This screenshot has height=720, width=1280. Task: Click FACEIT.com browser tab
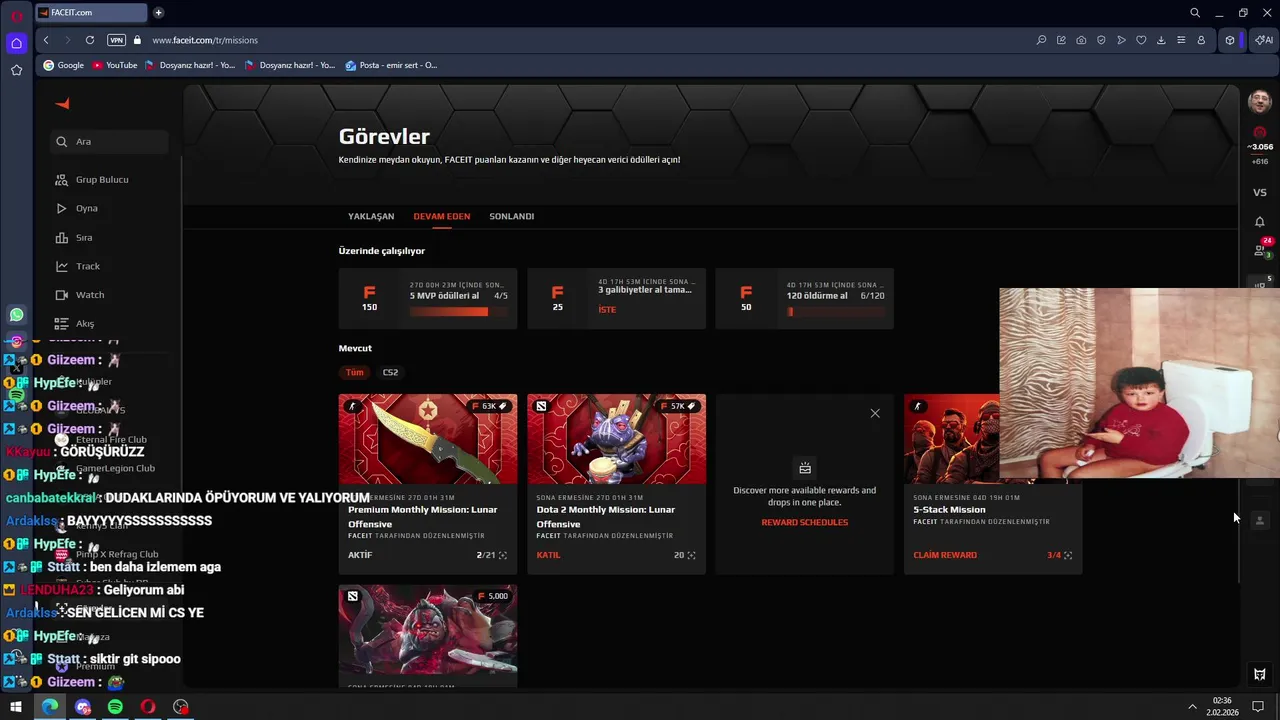tap(90, 13)
